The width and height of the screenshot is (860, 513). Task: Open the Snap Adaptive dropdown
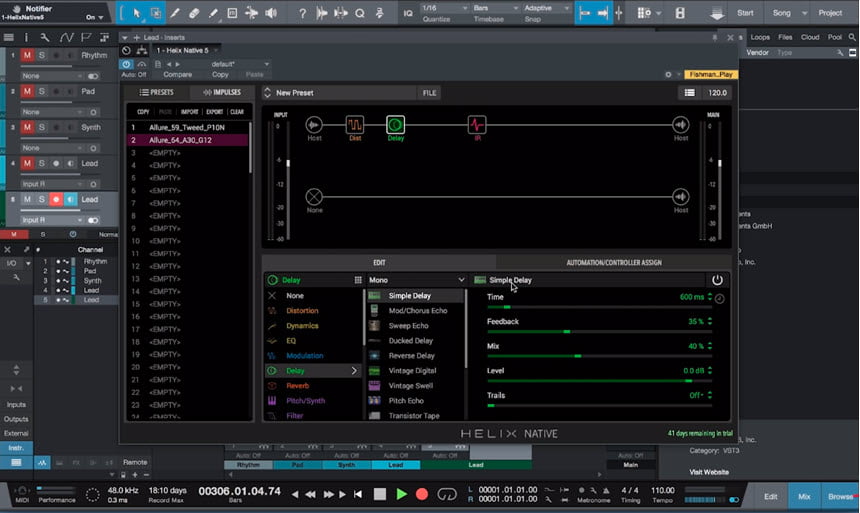pos(547,8)
